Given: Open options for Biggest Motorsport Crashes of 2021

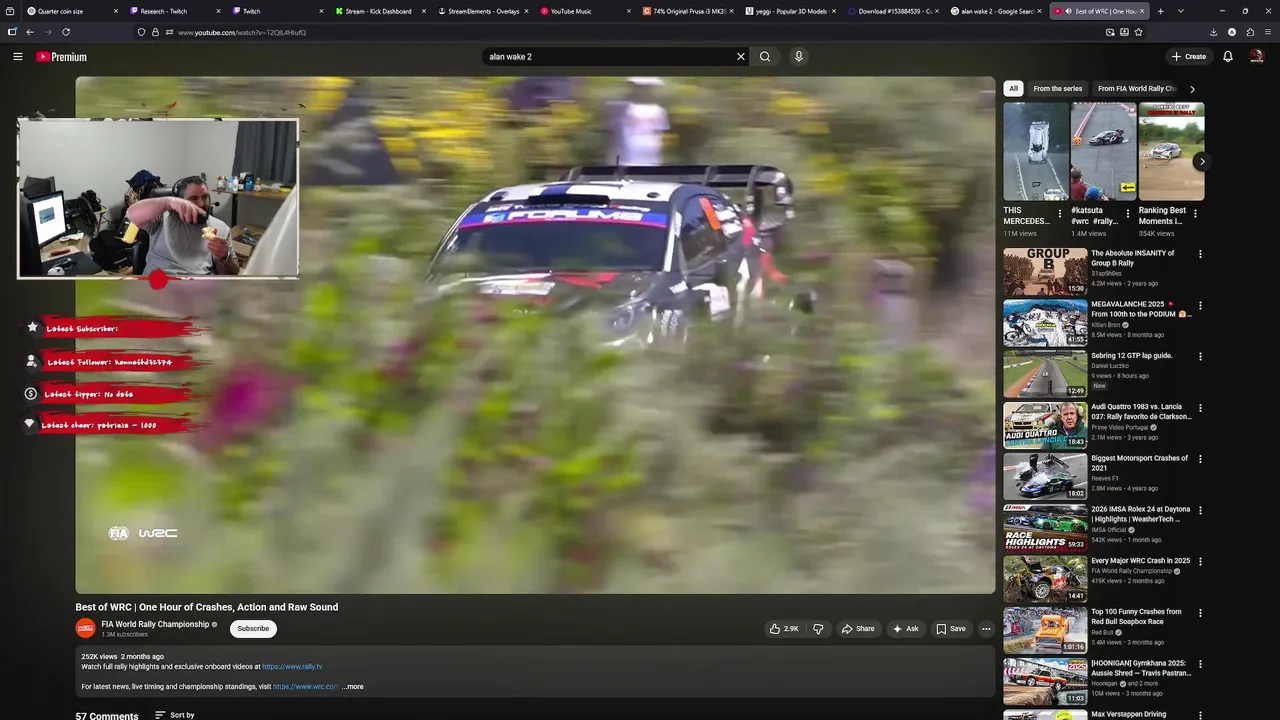Looking at the screenshot, I should (x=1200, y=459).
